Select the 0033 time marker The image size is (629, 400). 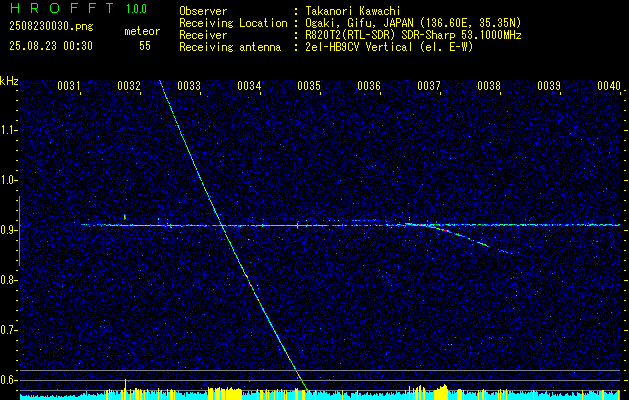coord(189,86)
